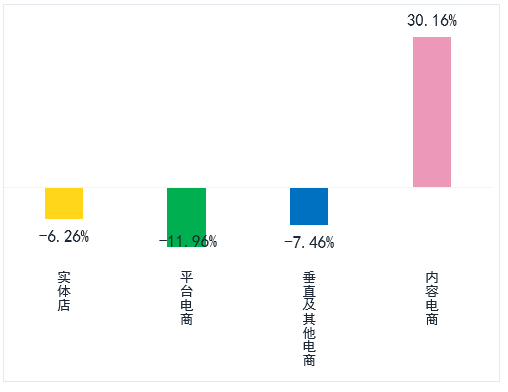
Task: Click the blue 垂直及其他电商 bar
Action: 309,206
